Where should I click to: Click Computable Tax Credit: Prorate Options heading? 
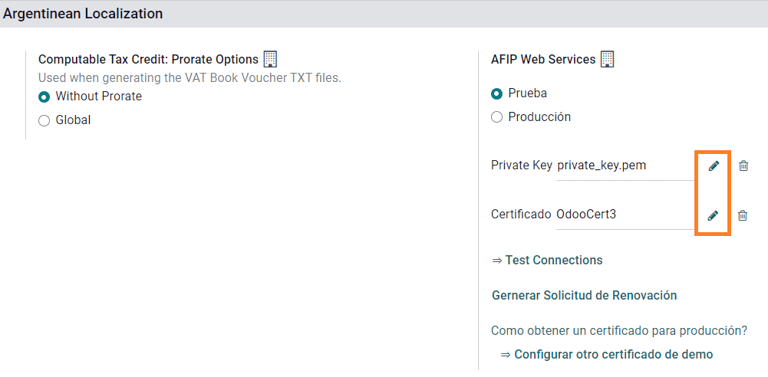pyautogui.click(x=148, y=60)
